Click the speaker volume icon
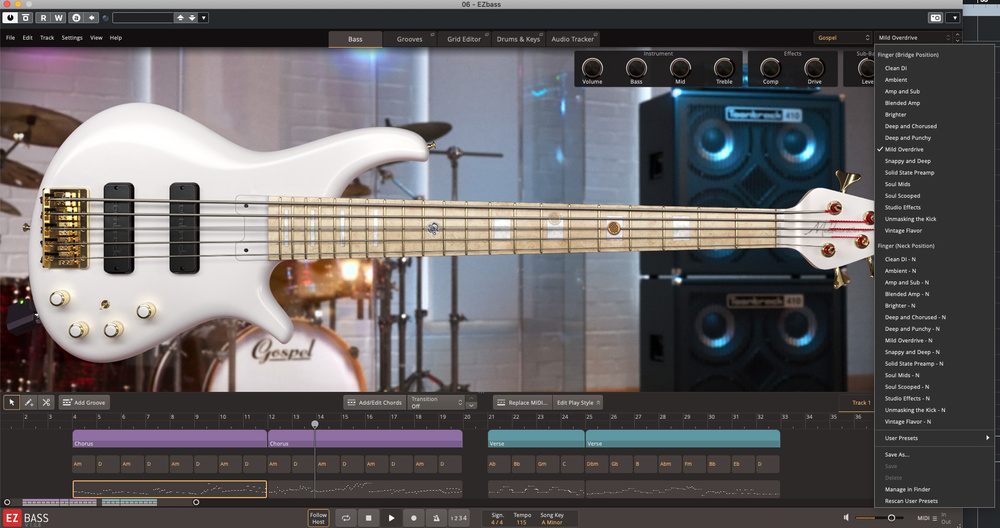This screenshot has width=1000, height=528. pyautogui.click(x=846, y=518)
